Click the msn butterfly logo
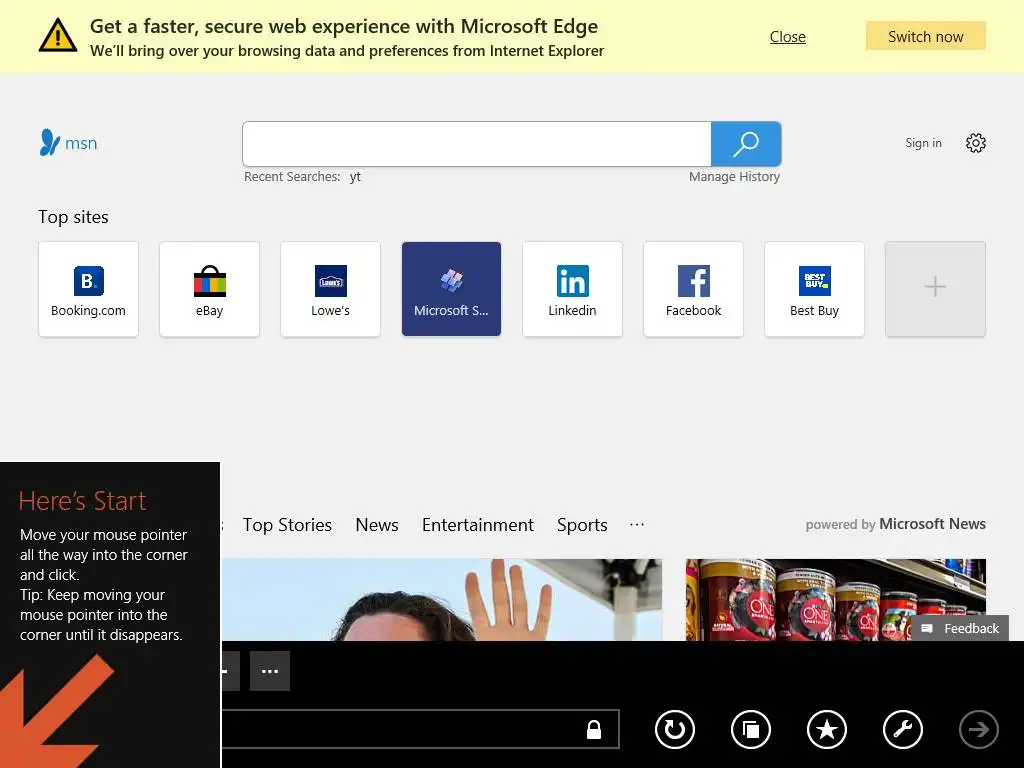This screenshot has height=768, width=1024. pyautogui.click(x=68, y=142)
